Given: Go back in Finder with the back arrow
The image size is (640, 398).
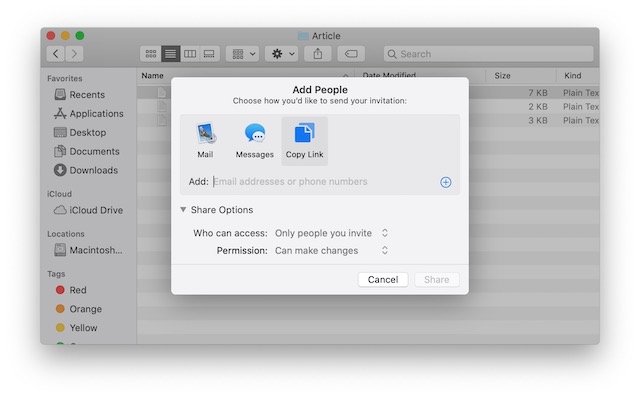Looking at the screenshot, I should click(x=56, y=53).
